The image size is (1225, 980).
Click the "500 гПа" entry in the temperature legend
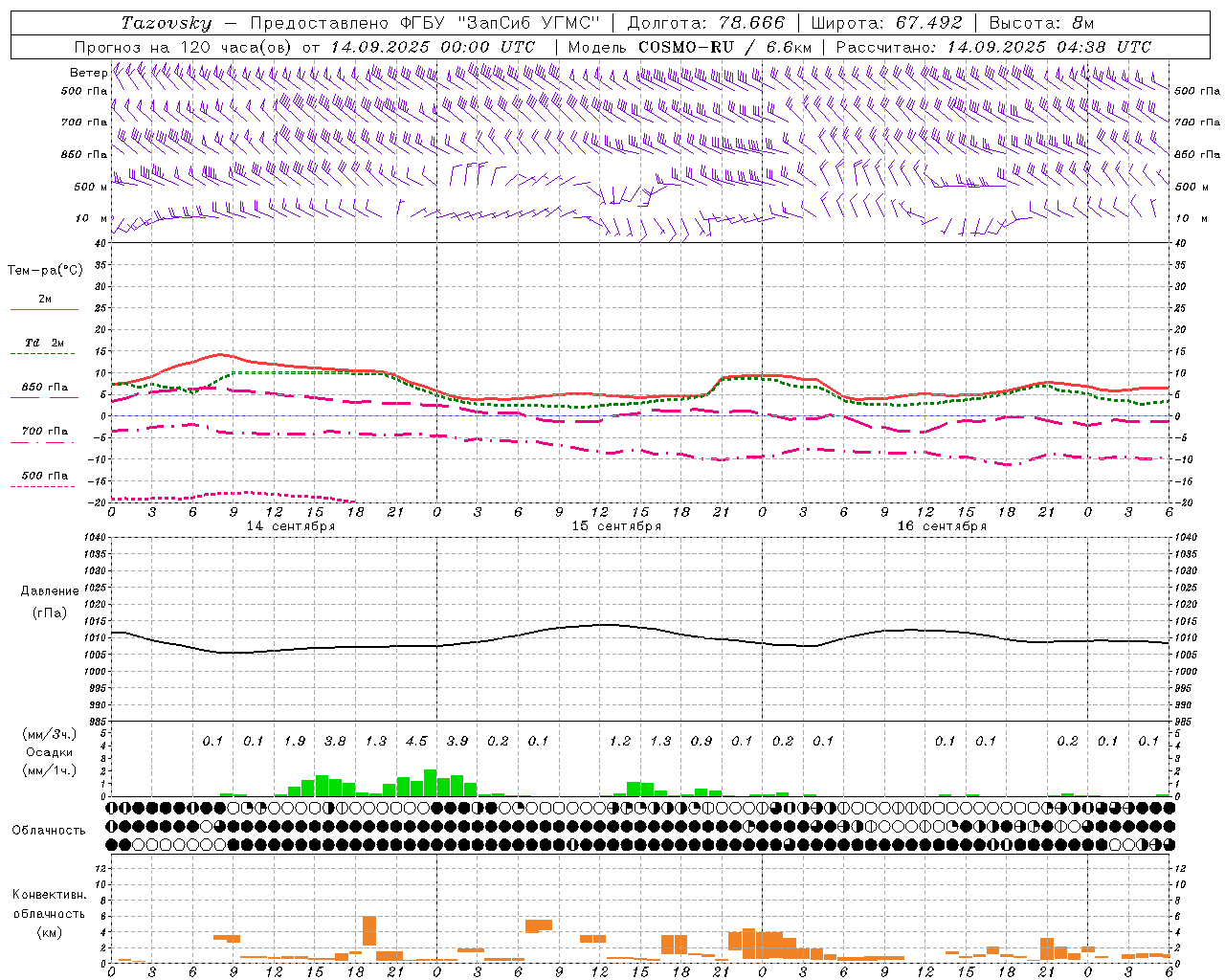(x=45, y=475)
